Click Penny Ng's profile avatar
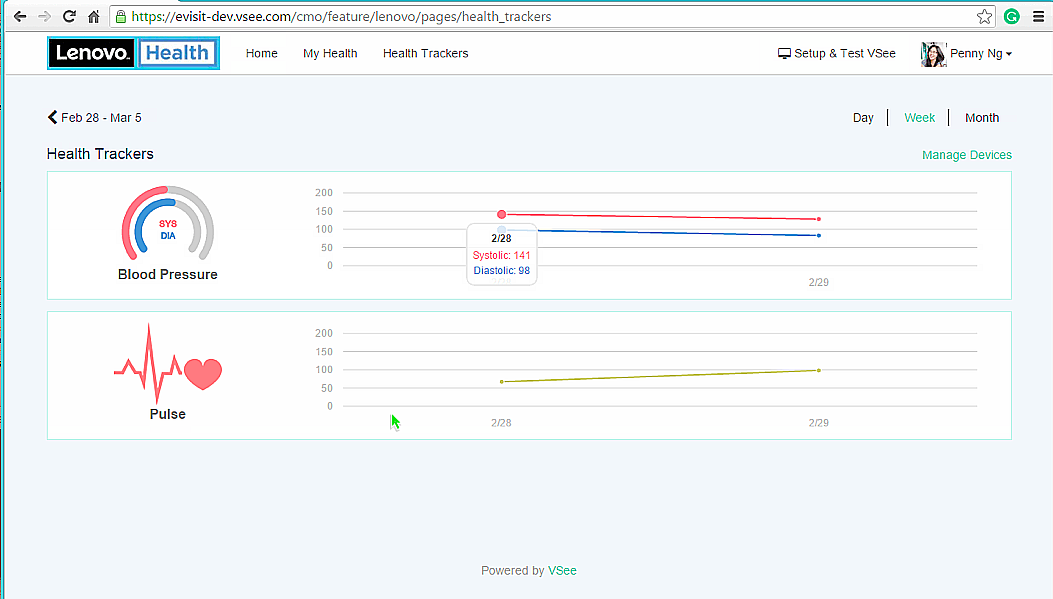 pos(933,54)
